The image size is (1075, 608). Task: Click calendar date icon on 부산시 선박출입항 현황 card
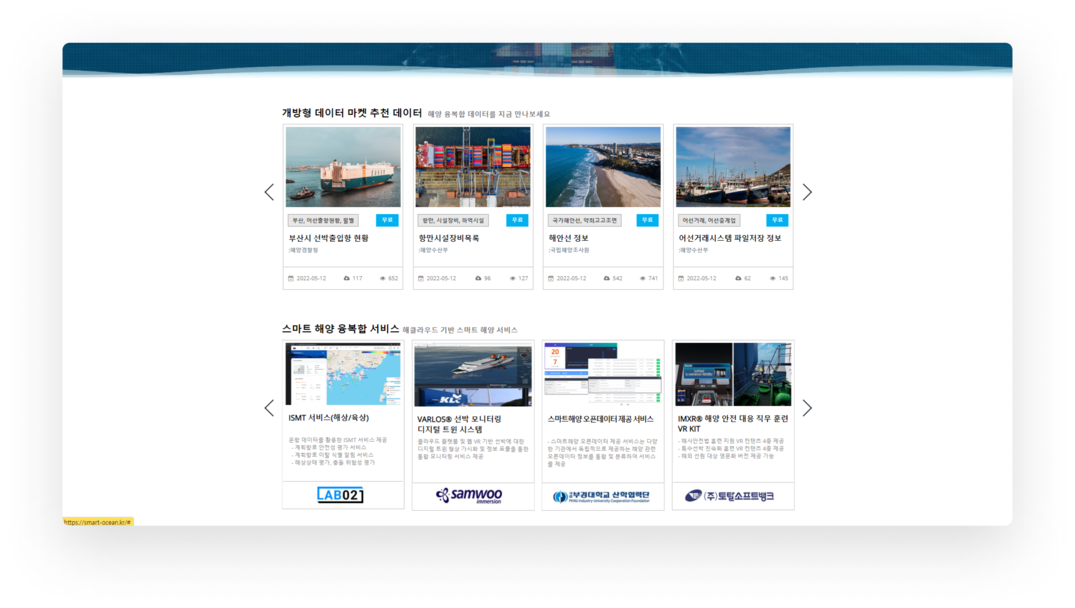291,278
